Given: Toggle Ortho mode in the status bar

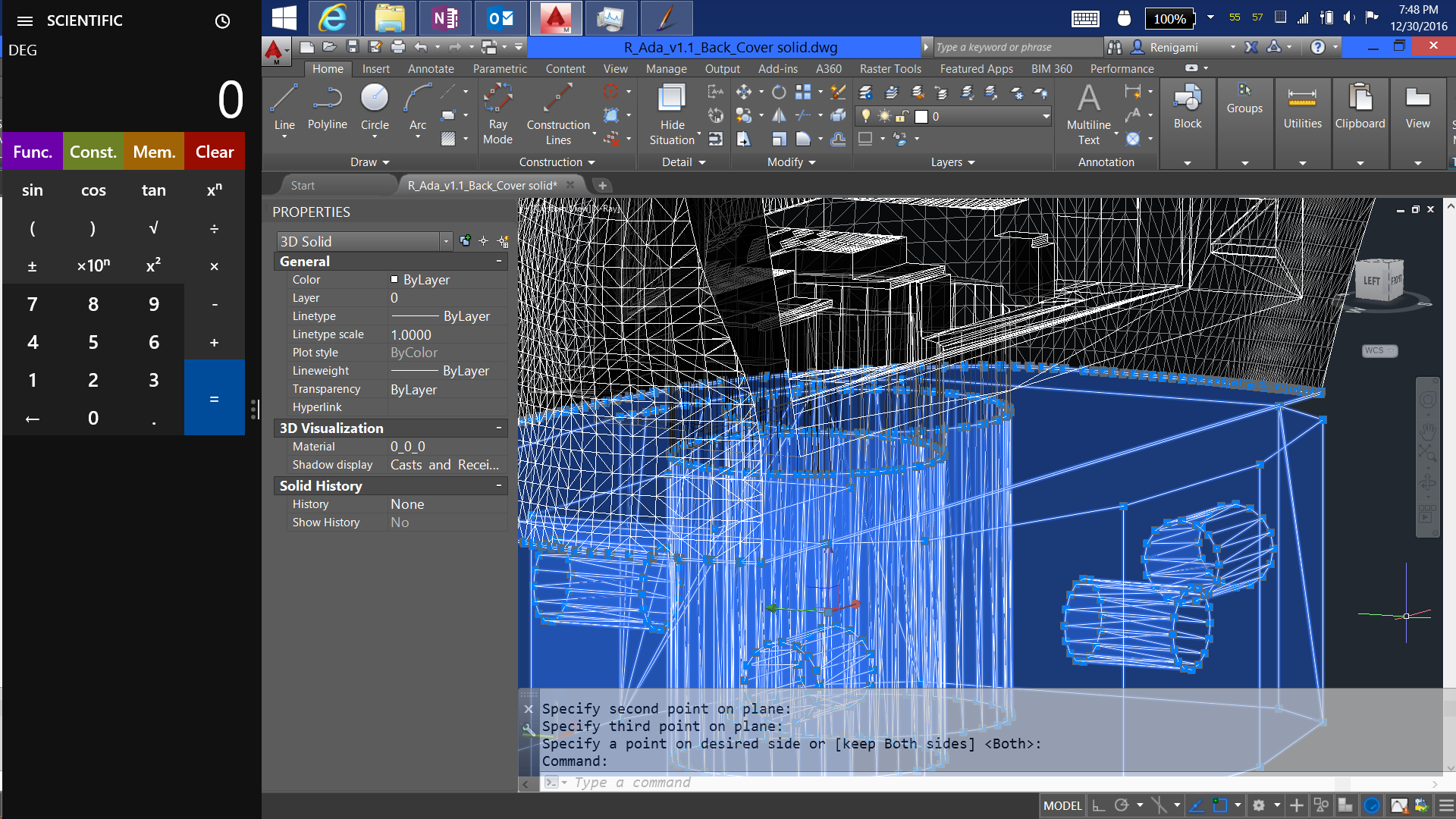Looking at the screenshot, I should (x=1099, y=805).
